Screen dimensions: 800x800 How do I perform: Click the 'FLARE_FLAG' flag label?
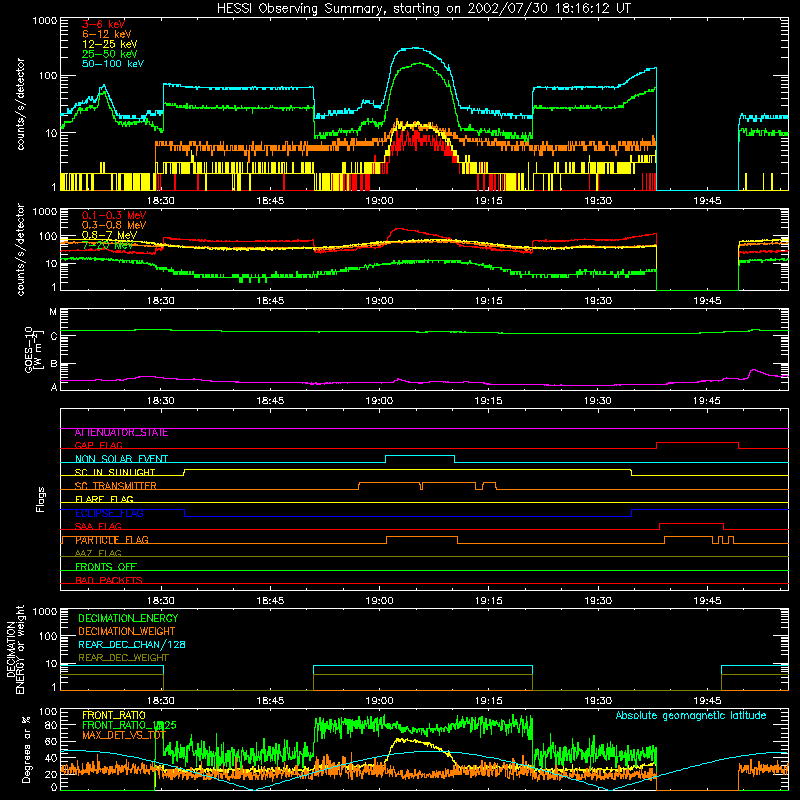click(x=104, y=499)
